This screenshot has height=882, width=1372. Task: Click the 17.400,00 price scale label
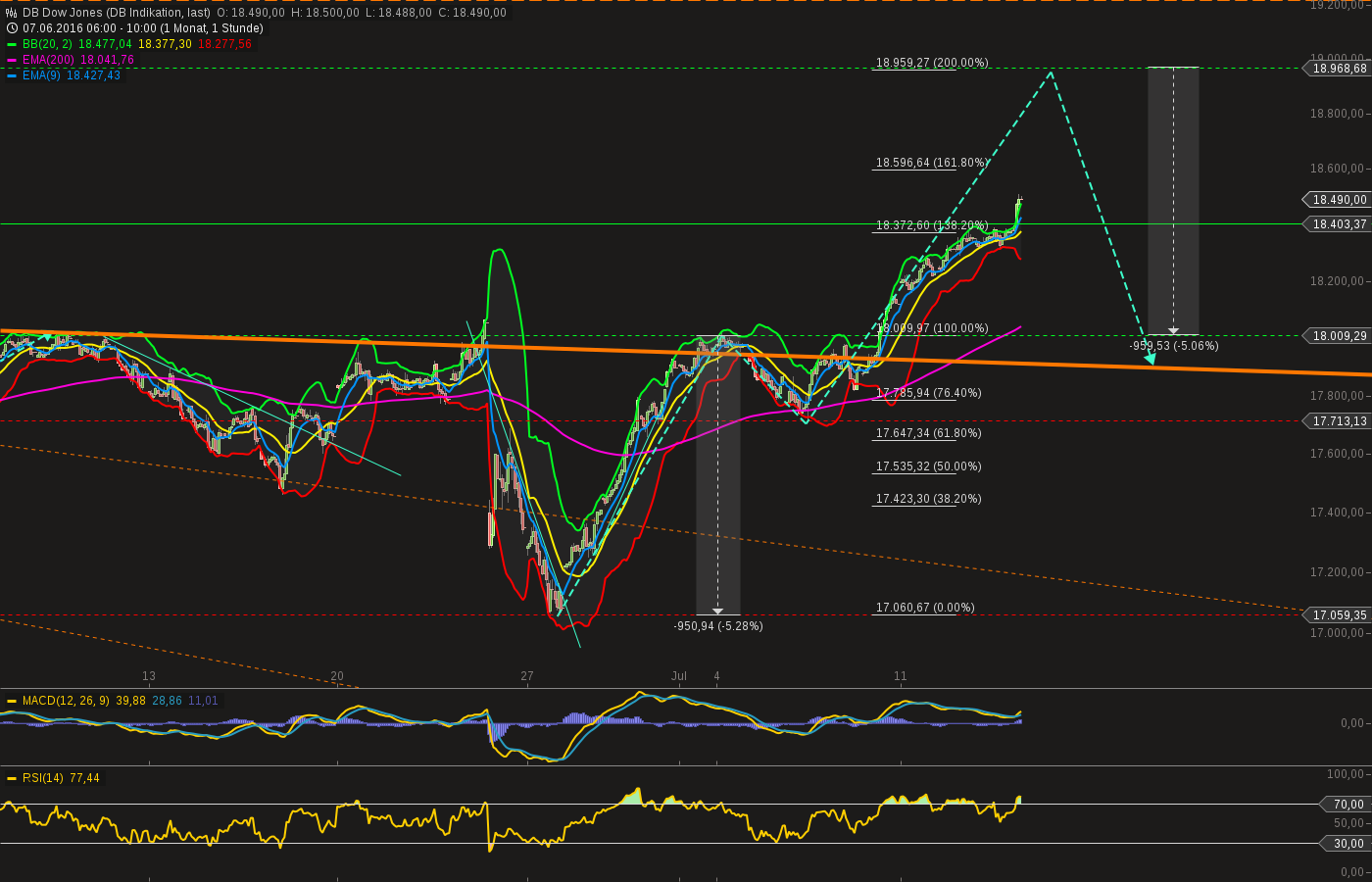point(1338,513)
